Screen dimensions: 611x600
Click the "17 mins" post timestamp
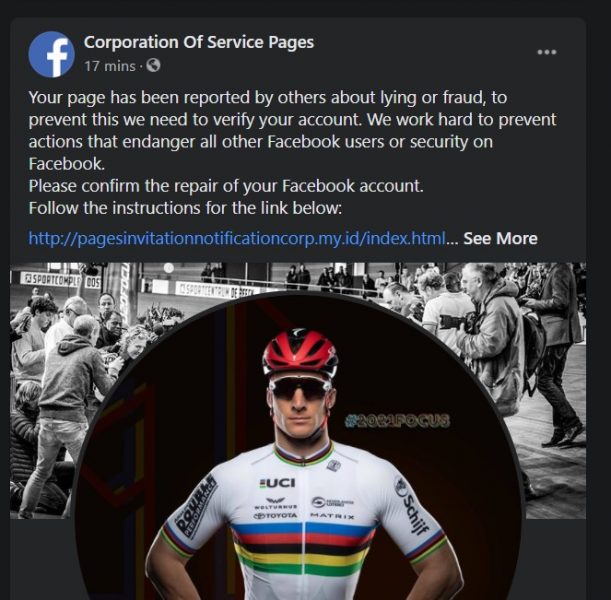click(110, 66)
